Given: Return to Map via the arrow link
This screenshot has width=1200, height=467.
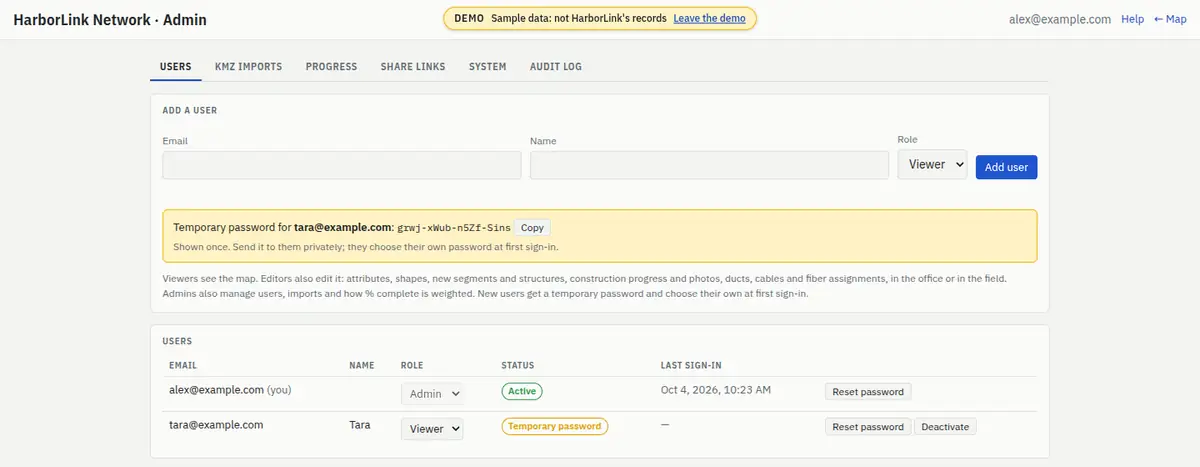Looking at the screenshot, I should (x=1170, y=19).
